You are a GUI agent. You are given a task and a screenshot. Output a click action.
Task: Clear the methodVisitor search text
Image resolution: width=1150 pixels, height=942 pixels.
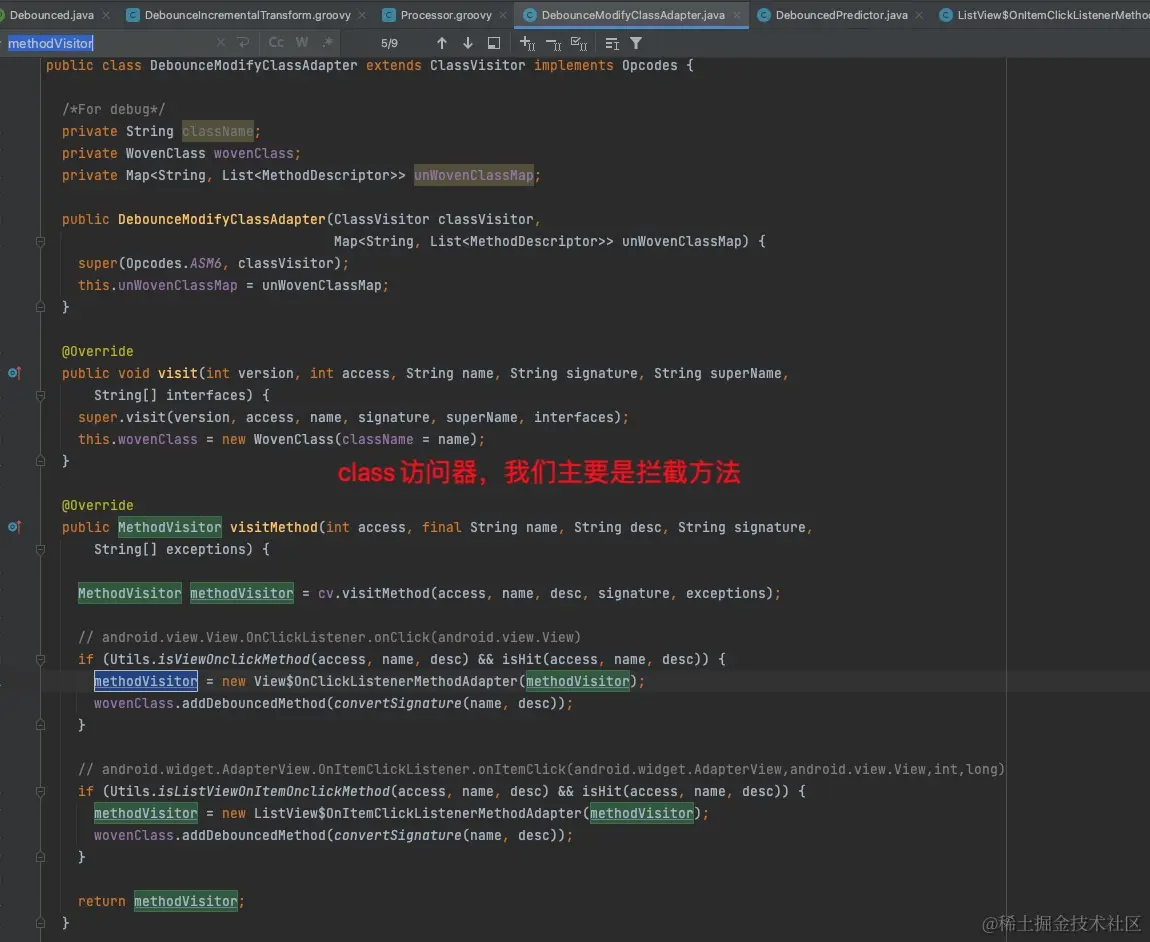click(221, 43)
